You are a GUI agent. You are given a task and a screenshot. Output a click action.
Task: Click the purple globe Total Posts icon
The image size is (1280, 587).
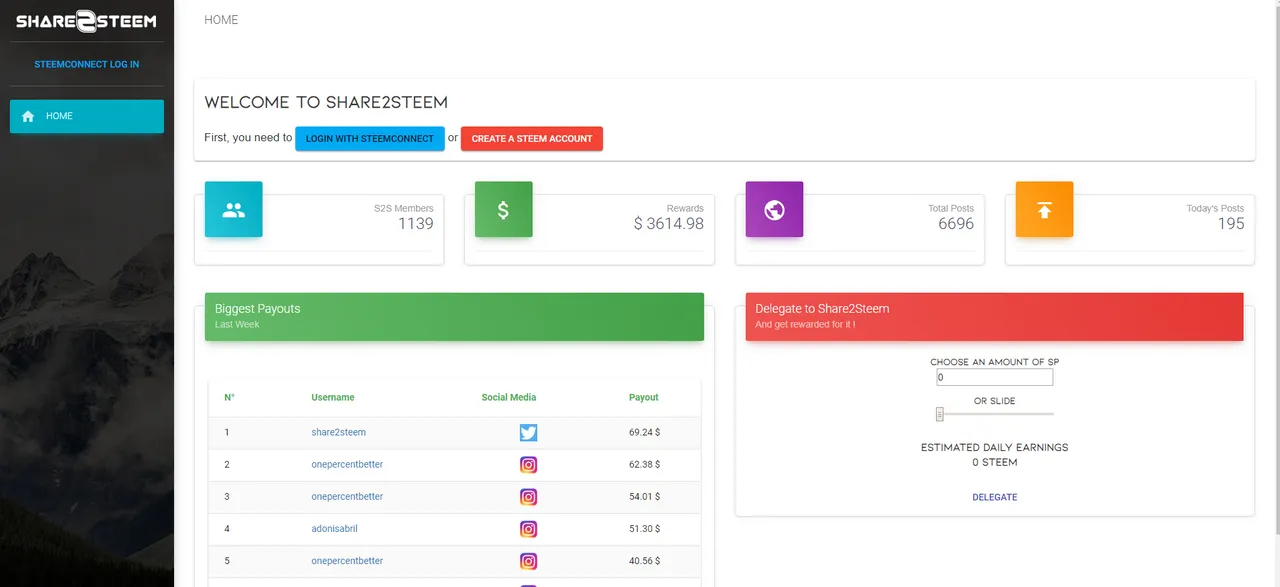pos(774,210)
